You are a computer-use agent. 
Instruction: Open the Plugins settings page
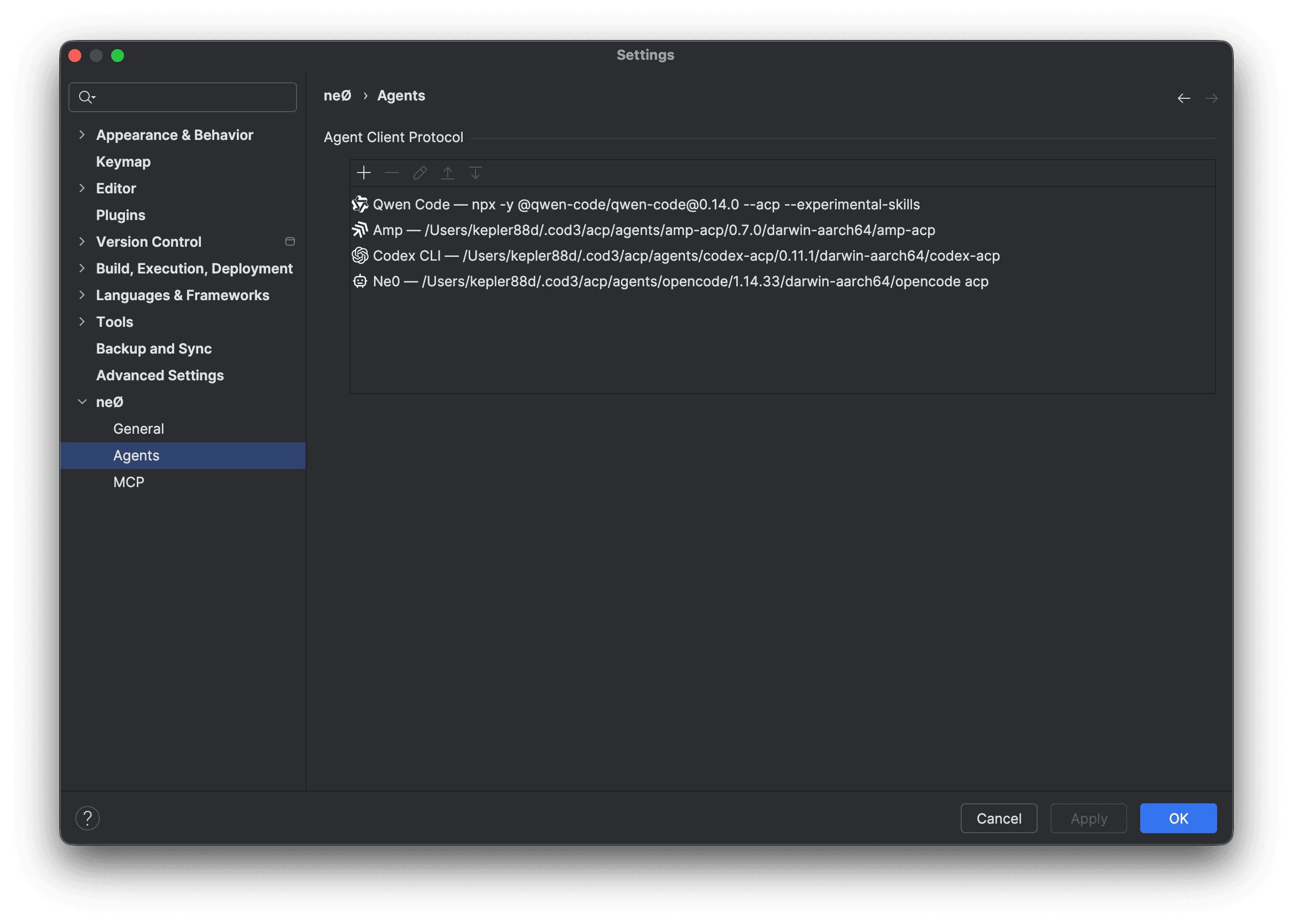tap(121, 215)
